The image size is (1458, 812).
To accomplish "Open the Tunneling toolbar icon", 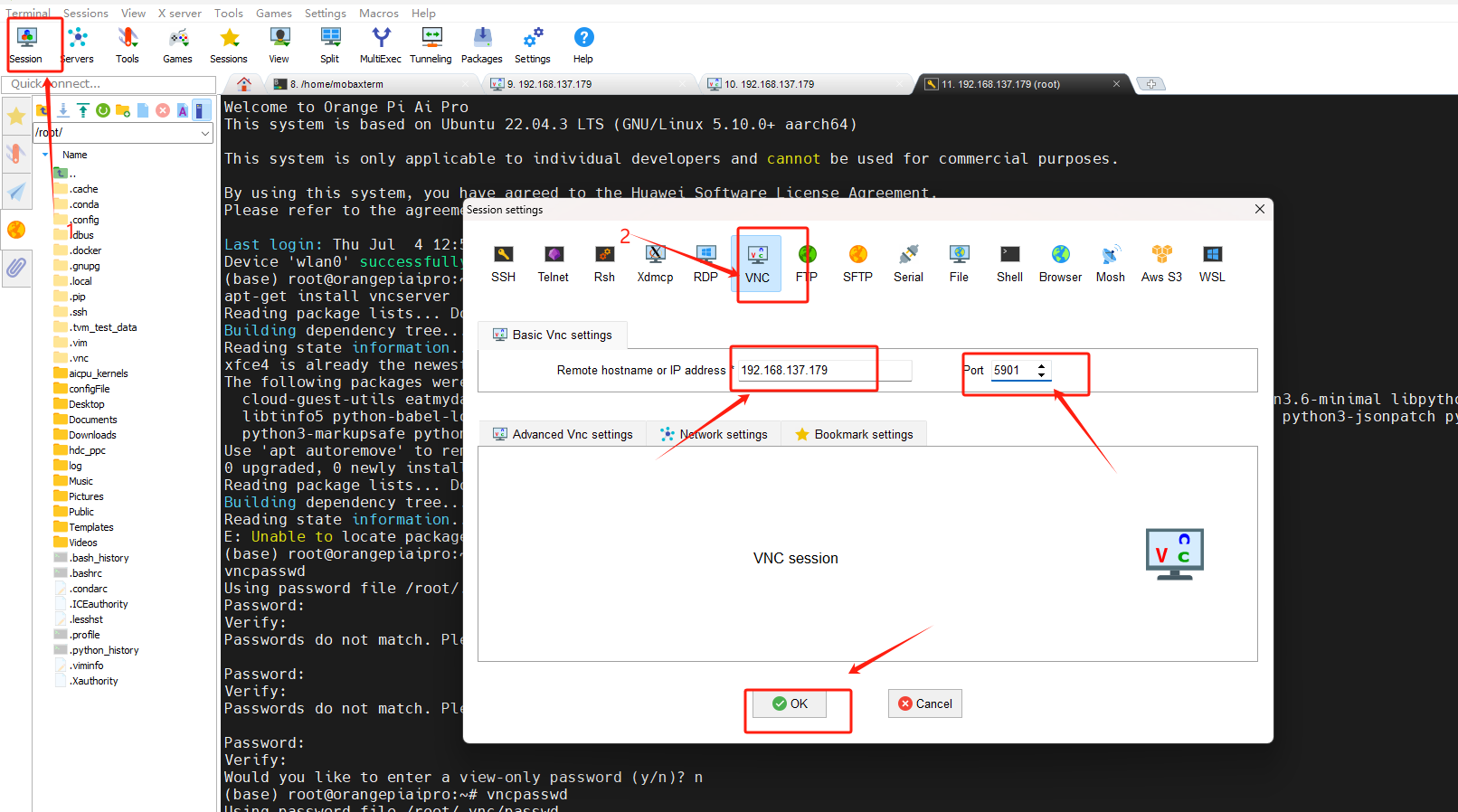I will point(431,45).
